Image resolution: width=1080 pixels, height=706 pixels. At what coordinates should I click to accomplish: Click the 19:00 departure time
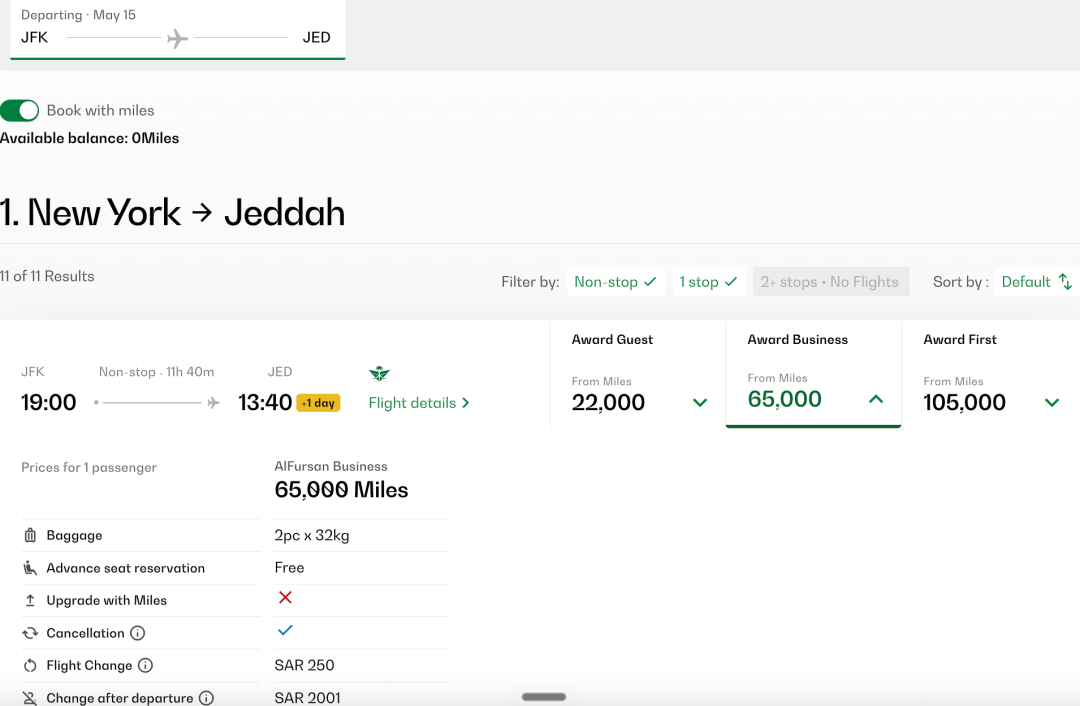click(49, 402)
